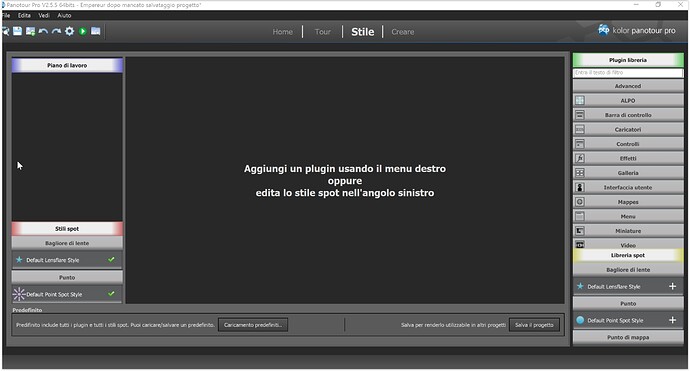Screen dimensions: 690x371
Task: Click the add panorama image icon
Action: coord(30,31)
